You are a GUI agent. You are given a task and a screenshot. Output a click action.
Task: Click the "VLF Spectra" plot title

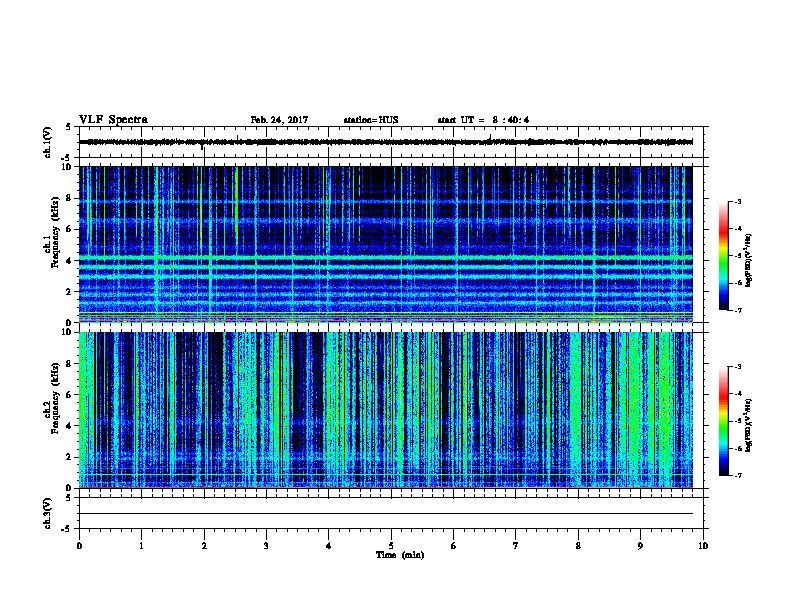113,120
